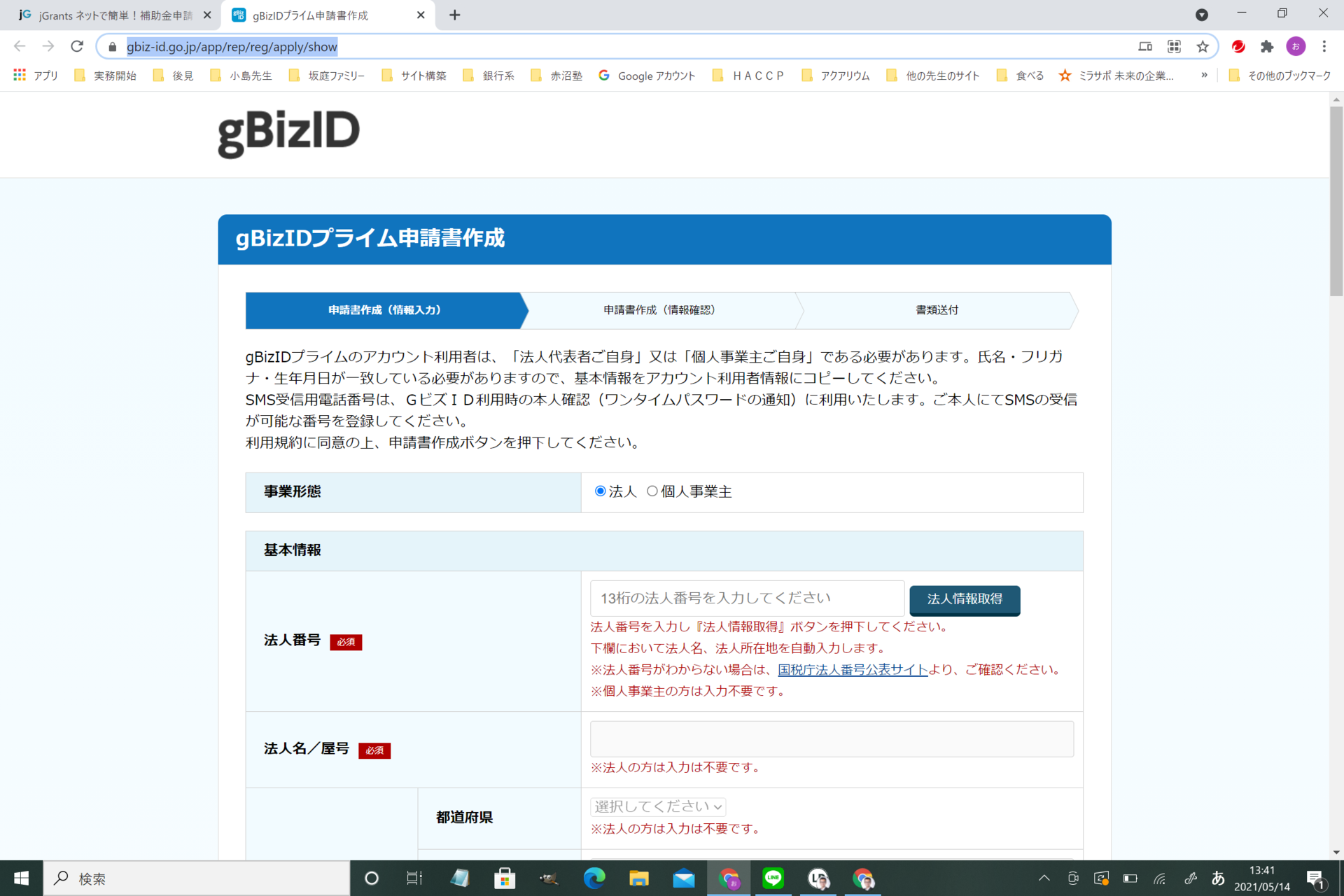The height and width of the screenshot is (896, 1344).
Task: Toggle the Japanese IME あ indicator
Action: [x=1218, y=878]
